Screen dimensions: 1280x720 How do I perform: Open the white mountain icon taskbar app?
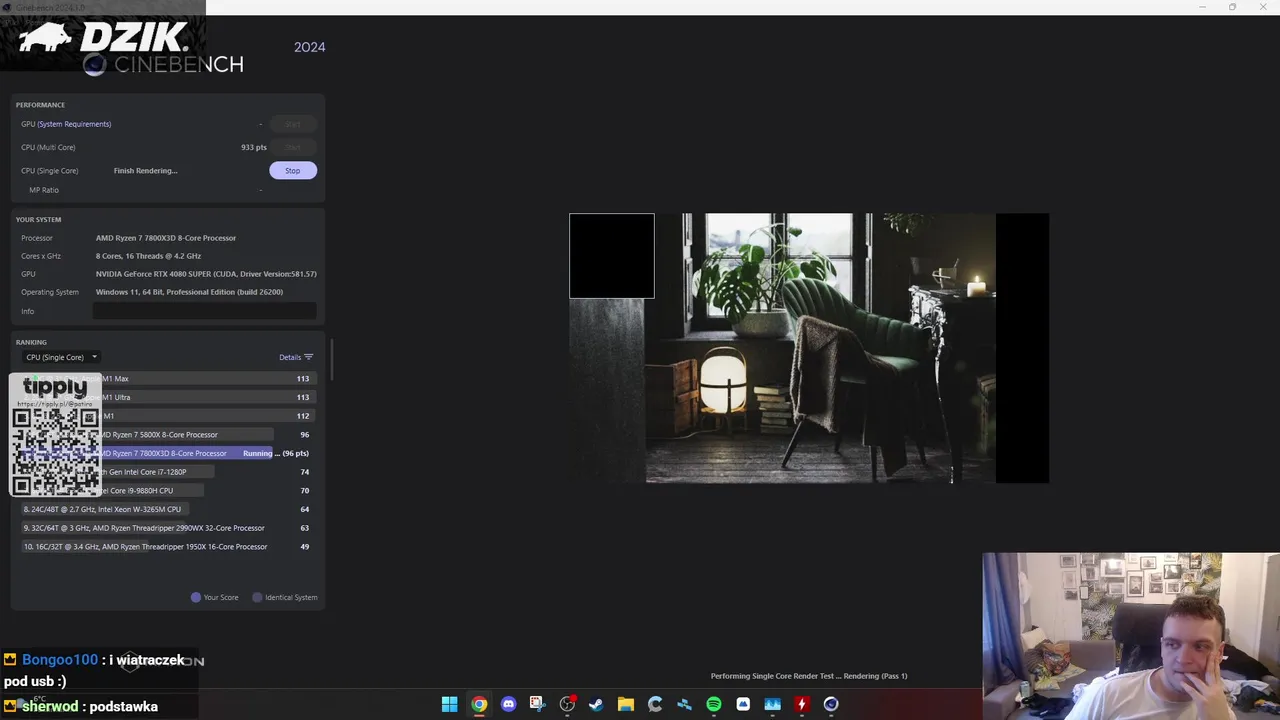coord(743,704)
